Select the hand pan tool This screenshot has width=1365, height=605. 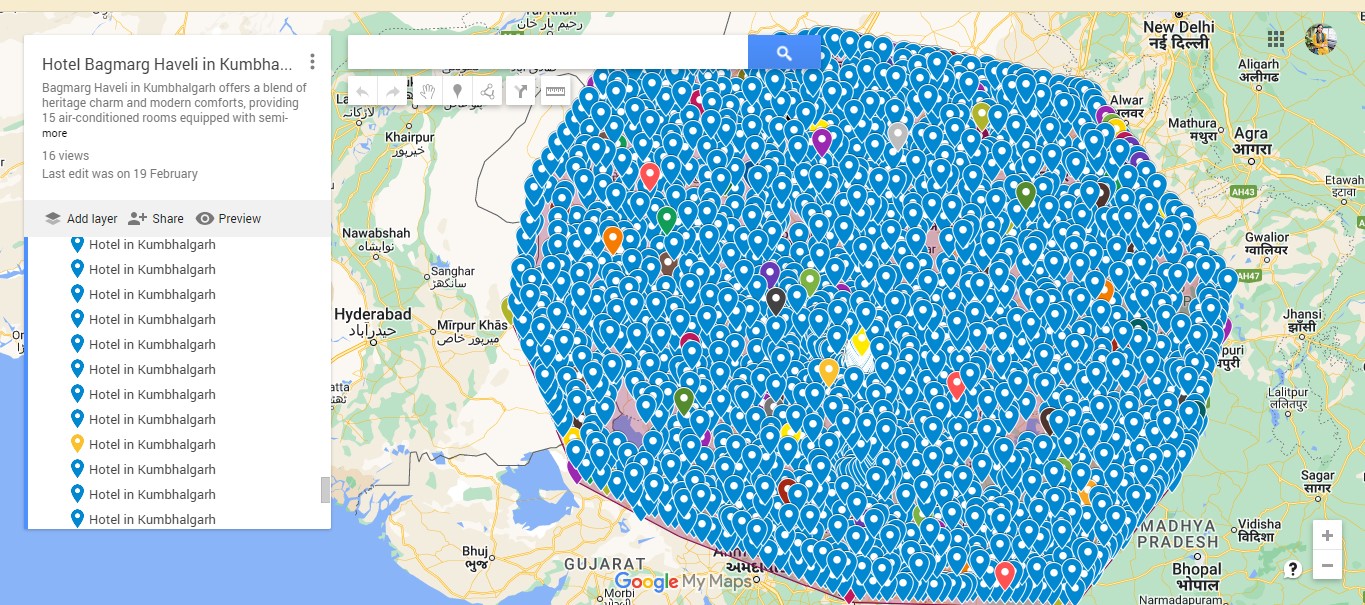tap(427, 92)
